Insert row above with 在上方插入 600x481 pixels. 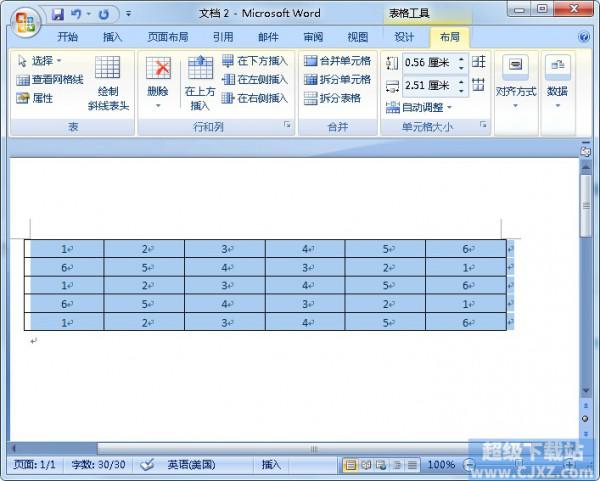pos(200,83)
